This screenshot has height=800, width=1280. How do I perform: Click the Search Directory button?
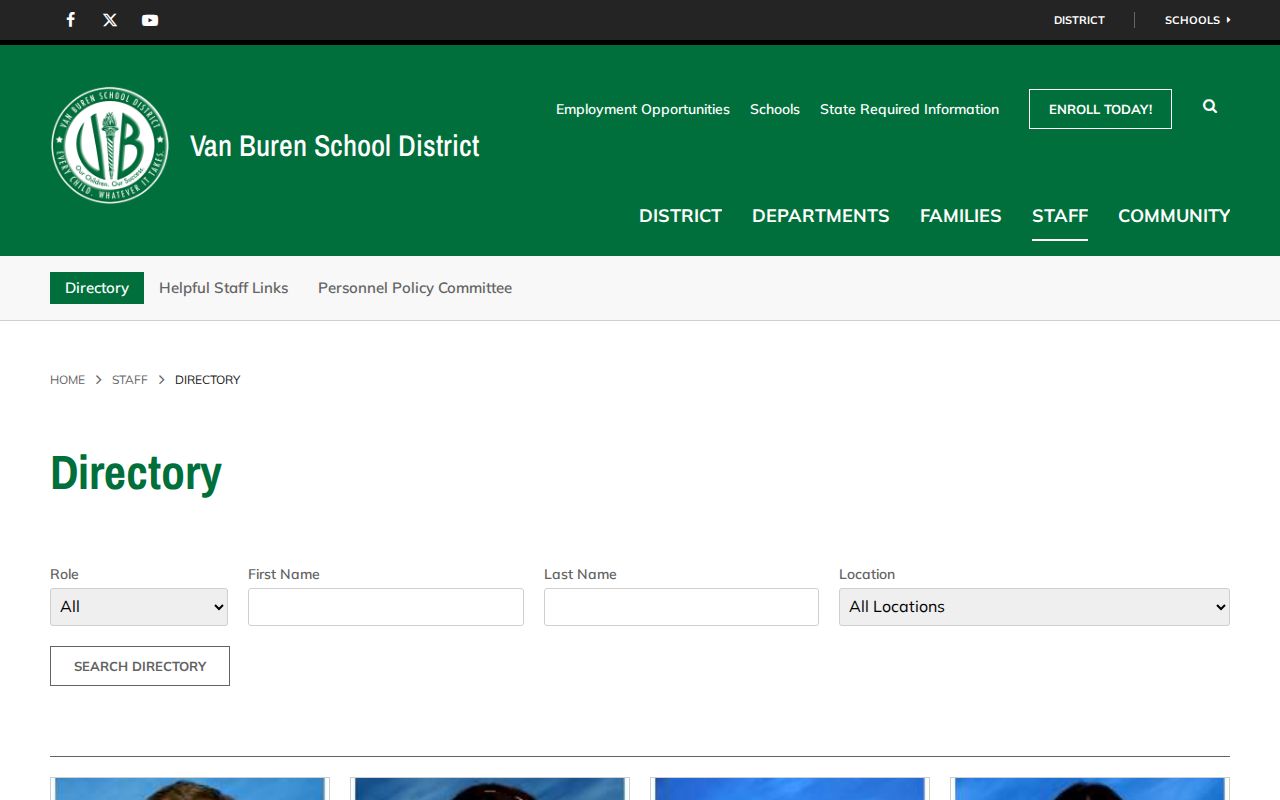[x=140, y=666]
